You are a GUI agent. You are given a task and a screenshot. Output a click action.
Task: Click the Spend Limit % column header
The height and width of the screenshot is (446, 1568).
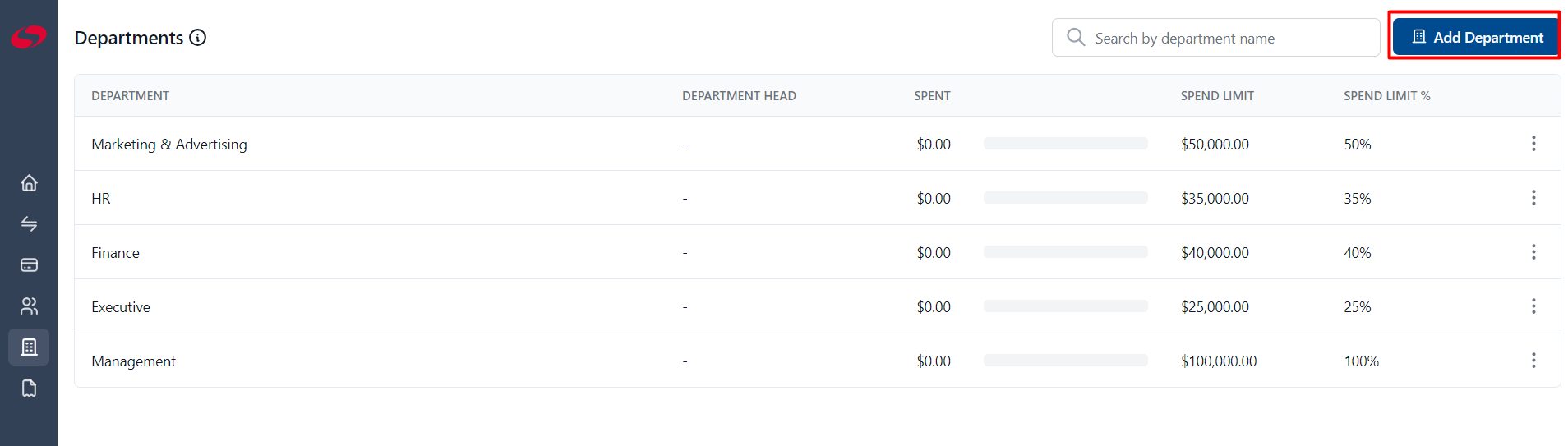click(x=1386, y=96)
